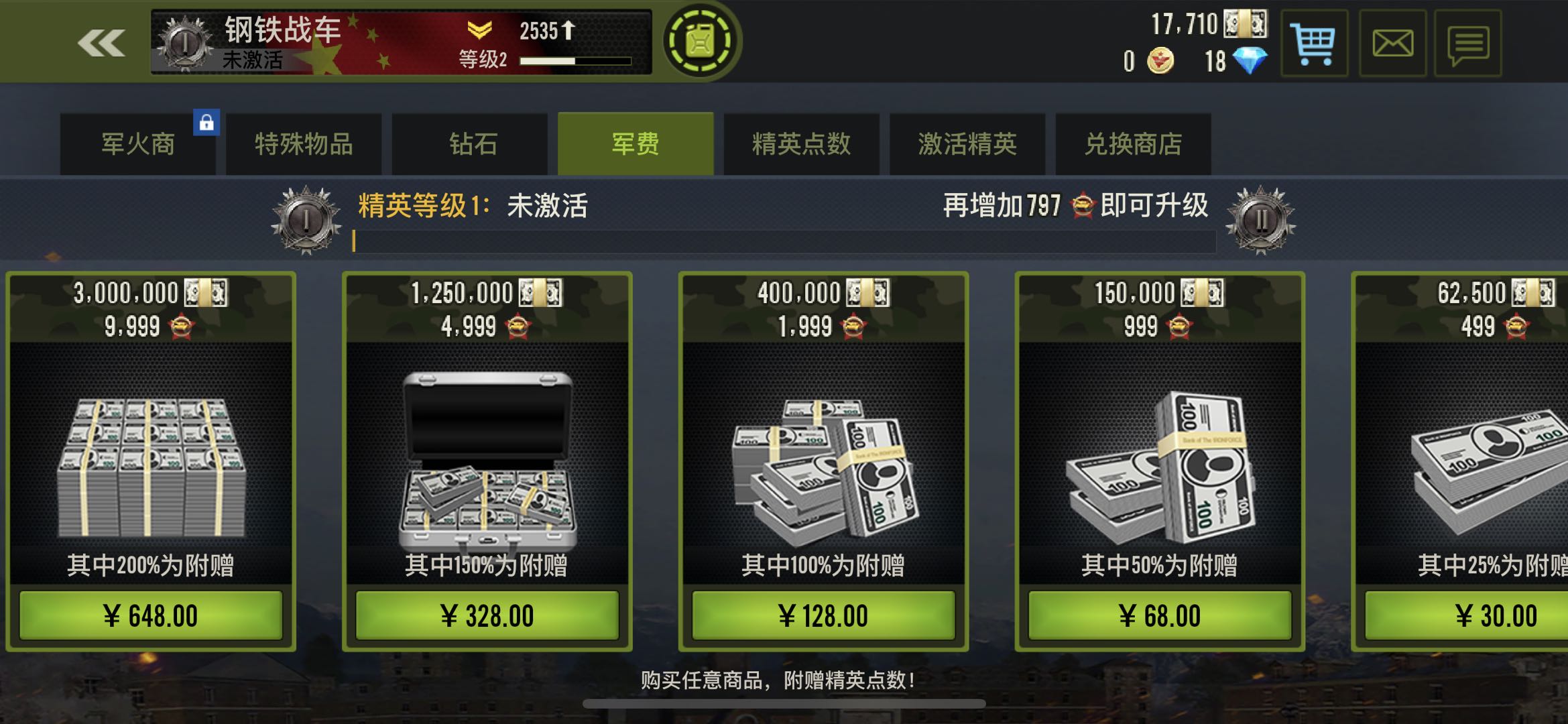This screenshot has width=1568, height=724.
Task: Click the elite level progress bar
Action: point(784,241)
